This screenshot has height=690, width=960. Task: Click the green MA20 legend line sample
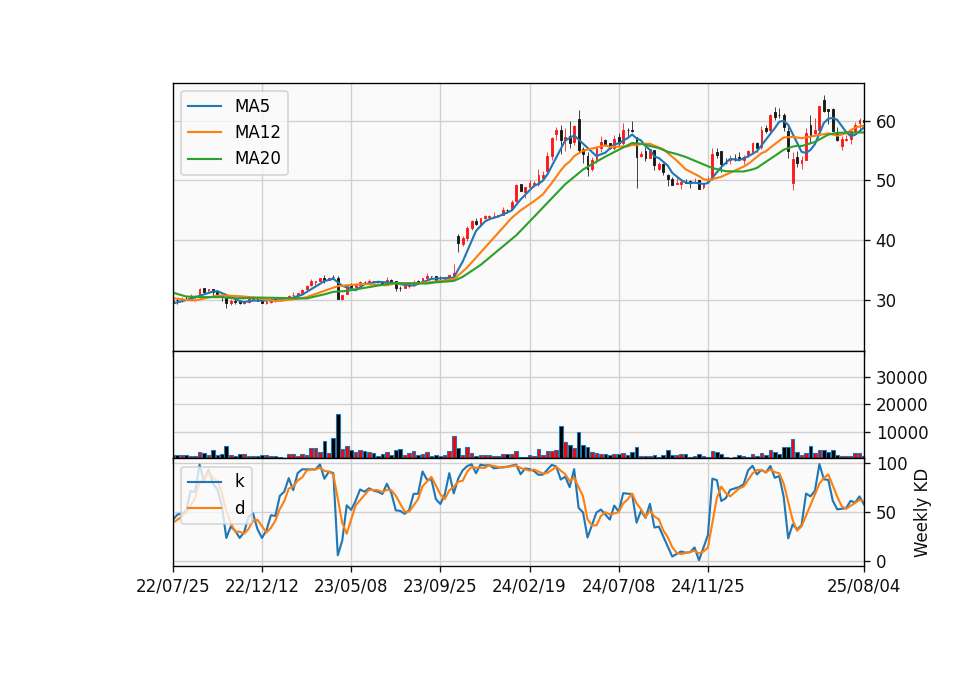(204, 158)
